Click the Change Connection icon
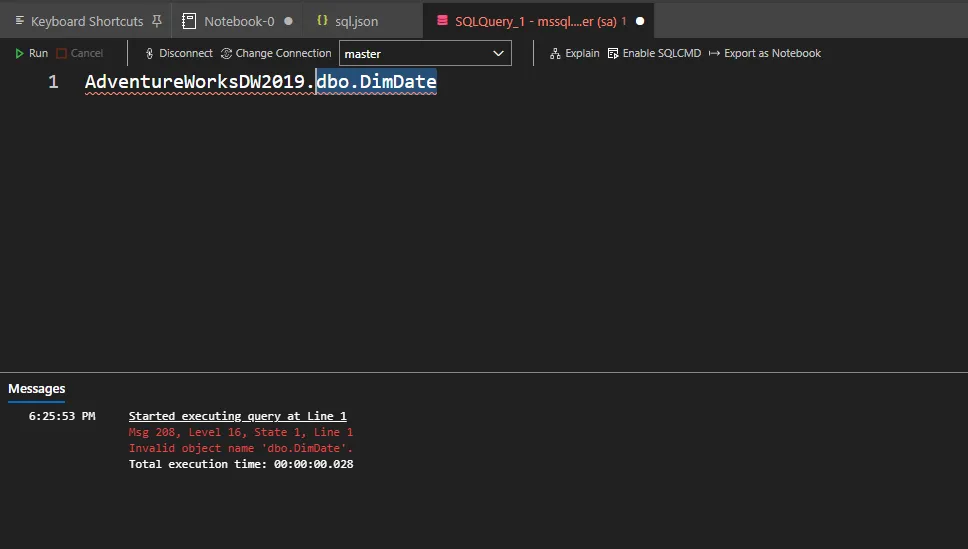 [227, 54]
